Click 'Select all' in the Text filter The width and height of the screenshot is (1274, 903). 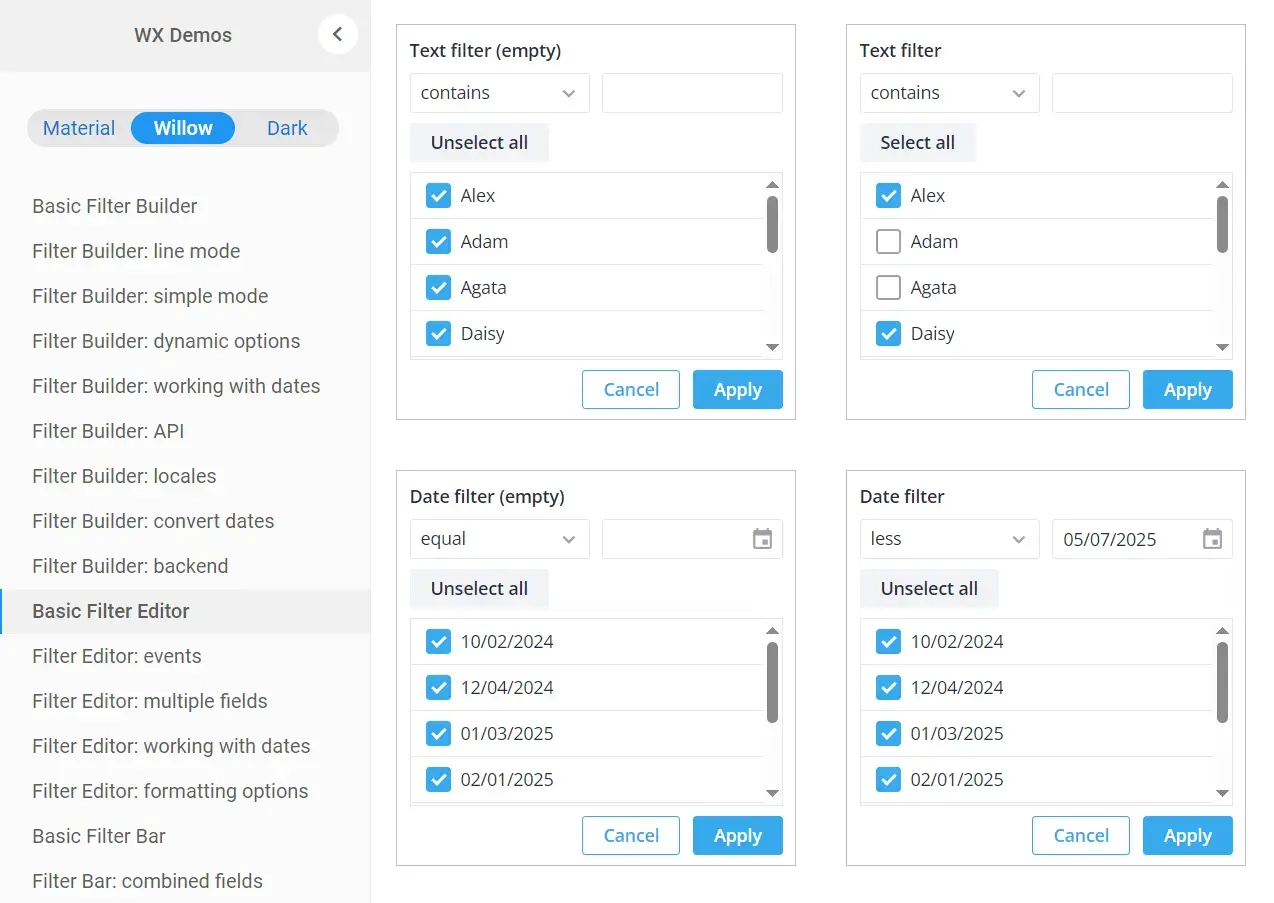point(917,142)
